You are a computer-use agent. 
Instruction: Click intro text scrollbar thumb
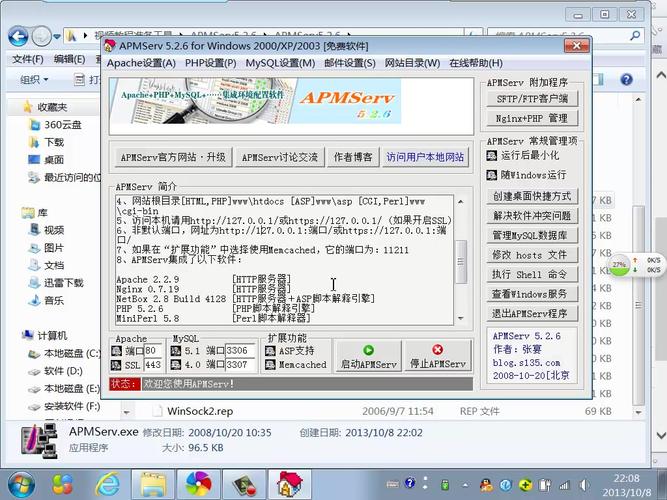point(461,262)
